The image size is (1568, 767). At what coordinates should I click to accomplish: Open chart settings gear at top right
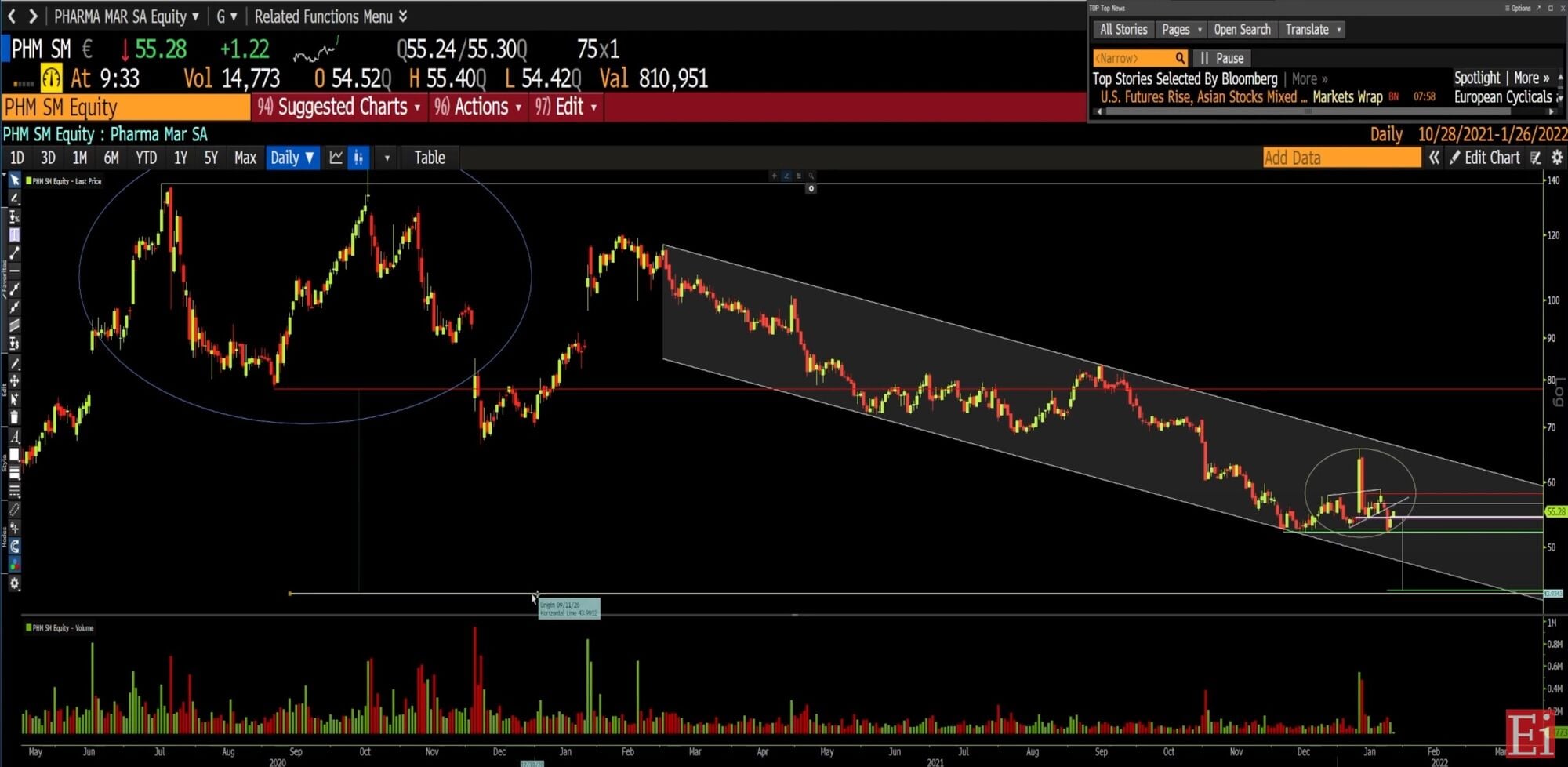(1557, 158)
